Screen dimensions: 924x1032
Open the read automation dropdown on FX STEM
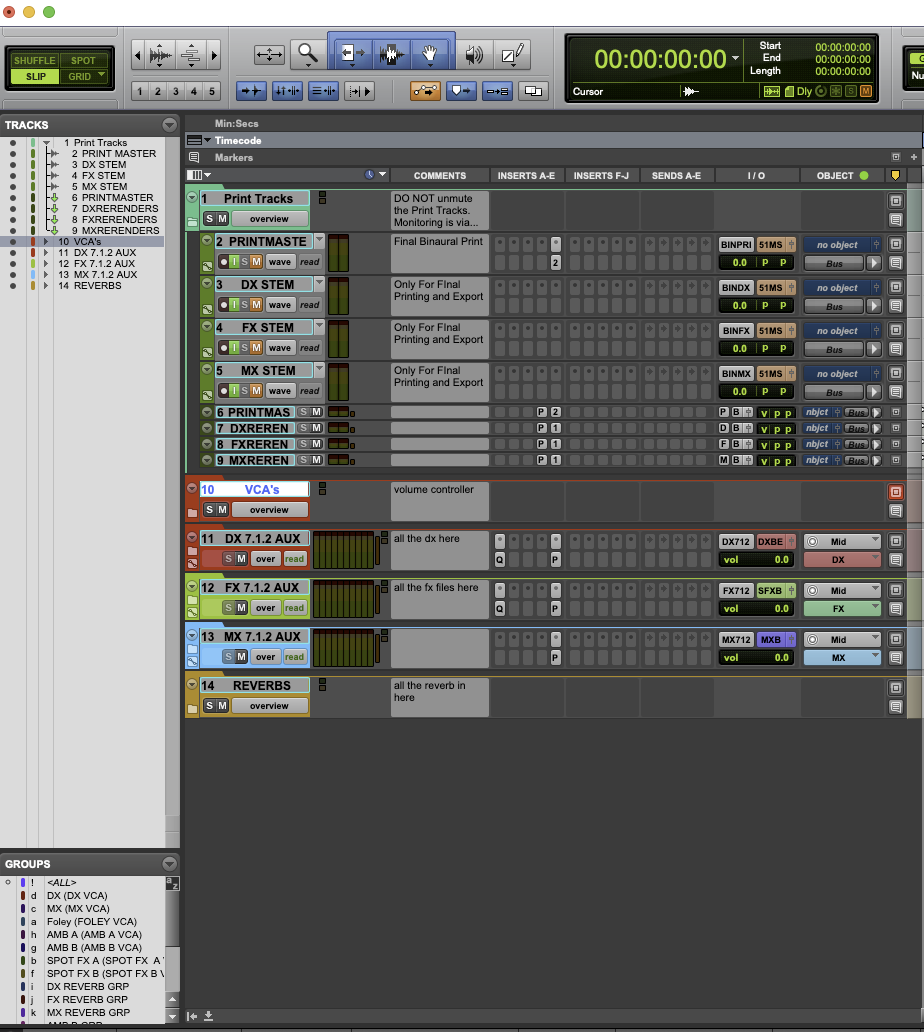click(x=310, y=348)
